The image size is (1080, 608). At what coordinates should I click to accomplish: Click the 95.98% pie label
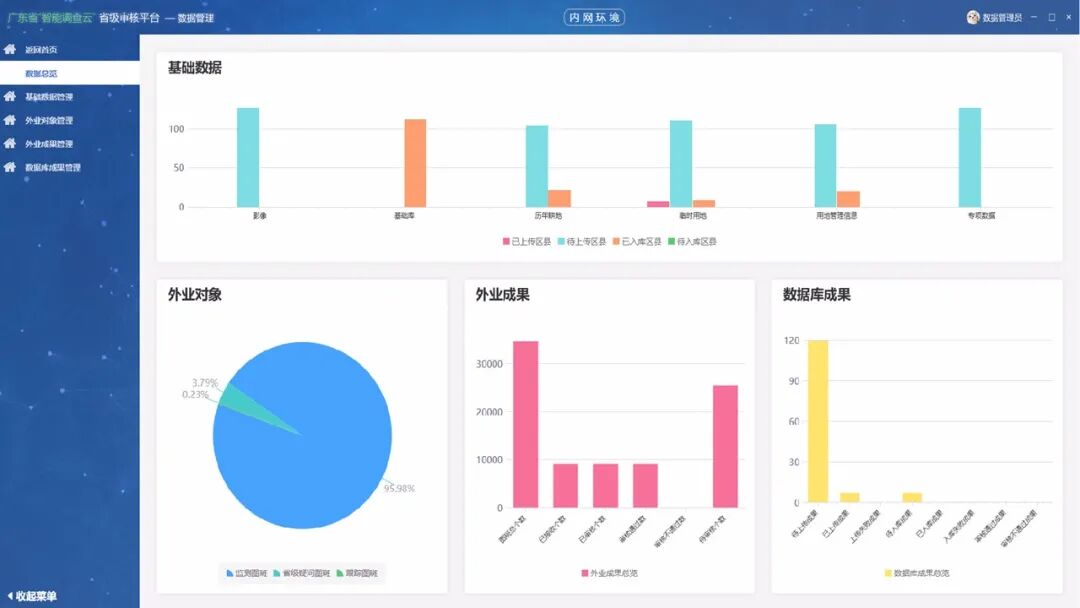click(399, 488)
